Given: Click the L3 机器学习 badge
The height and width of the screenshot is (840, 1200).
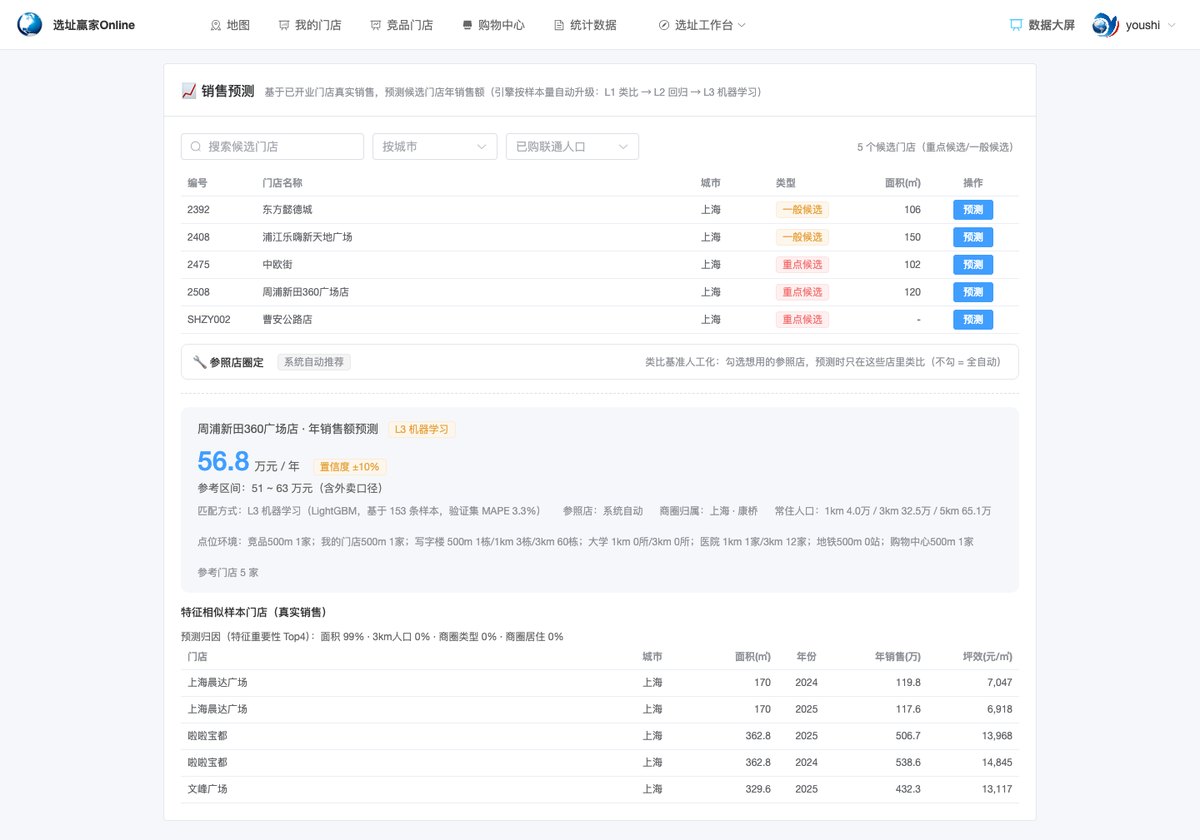Looking at the screenshot, I should [422, 429].
